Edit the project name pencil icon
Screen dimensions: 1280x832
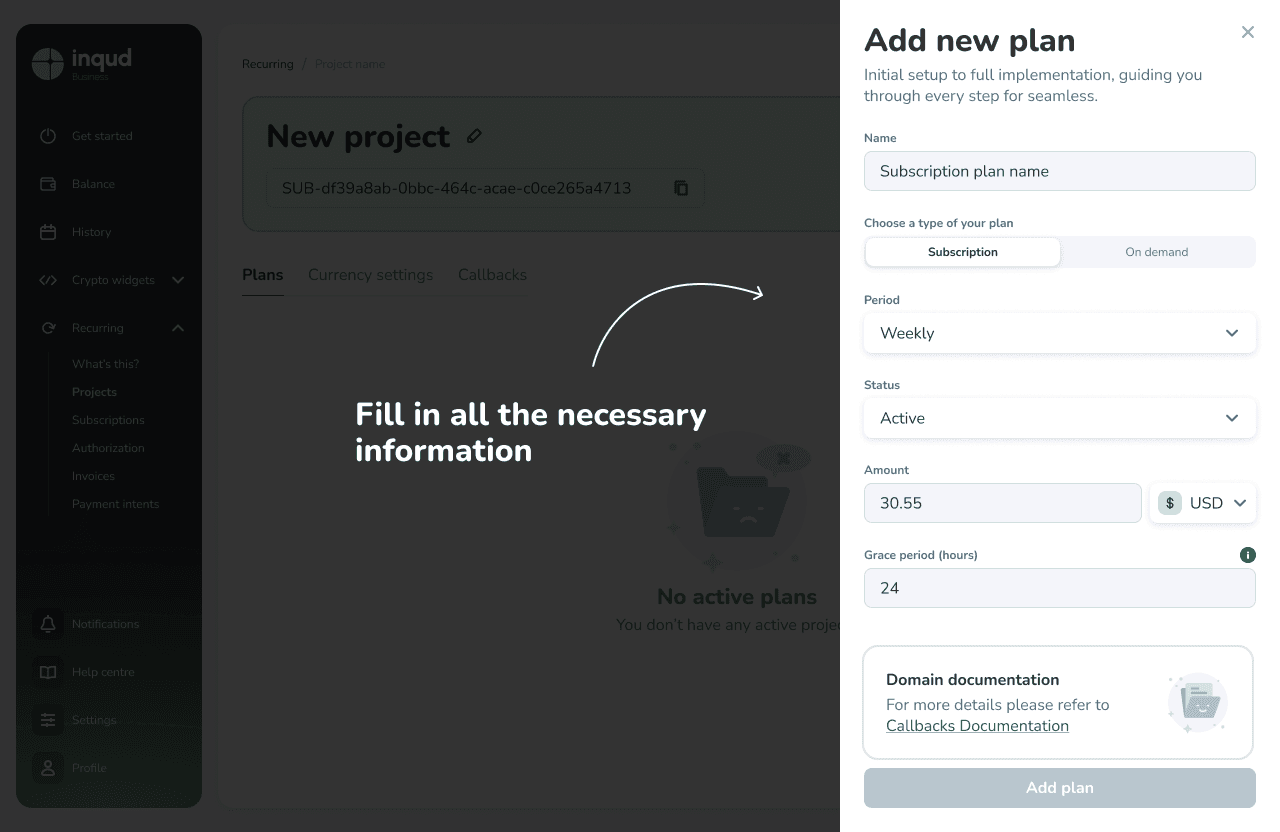pyautogui.click(x=474, y=136)
